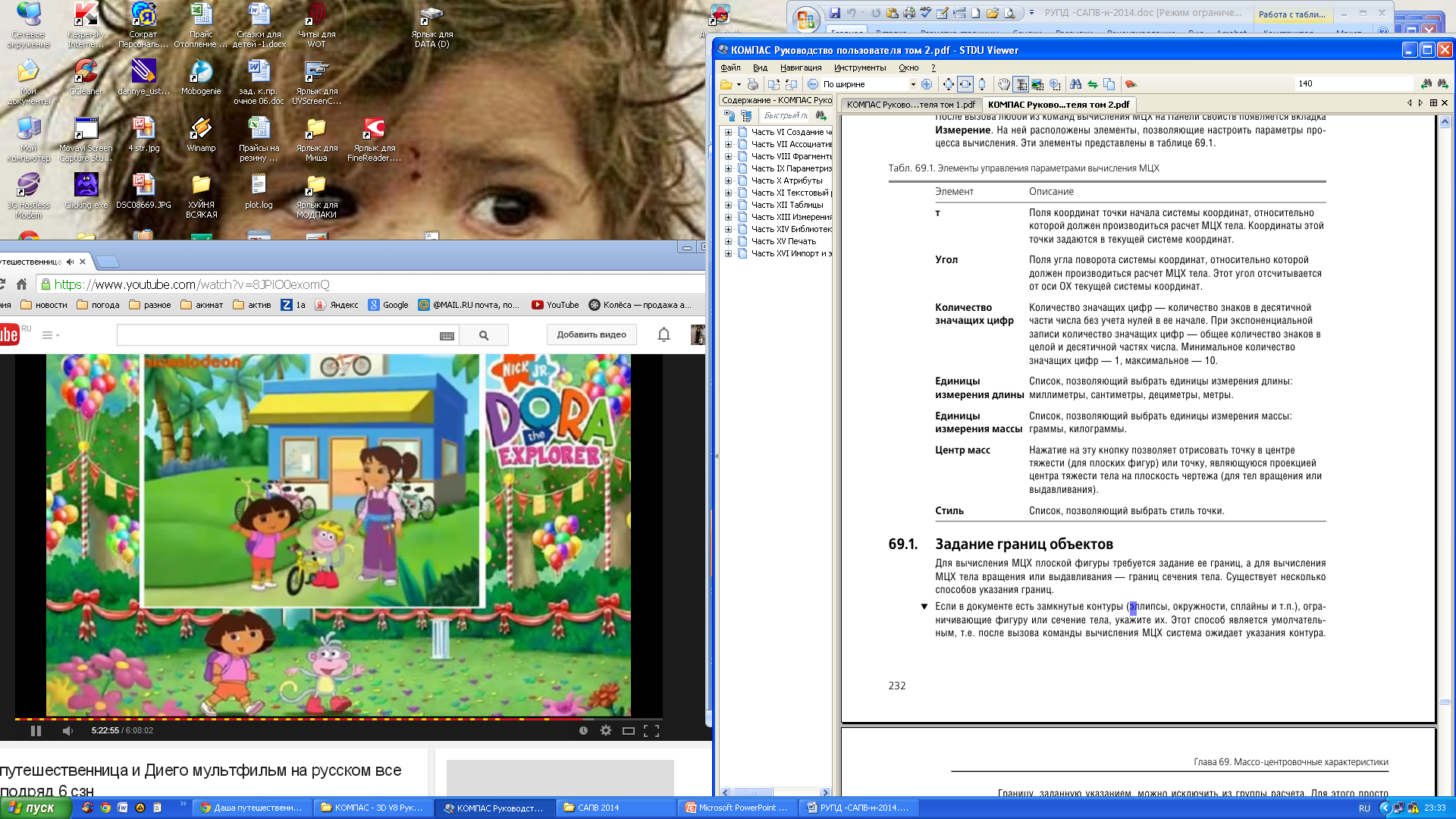Open the Вид menu
Image resolution: width=1456 pixels, height=819 pixels.
tap(760, 67)
